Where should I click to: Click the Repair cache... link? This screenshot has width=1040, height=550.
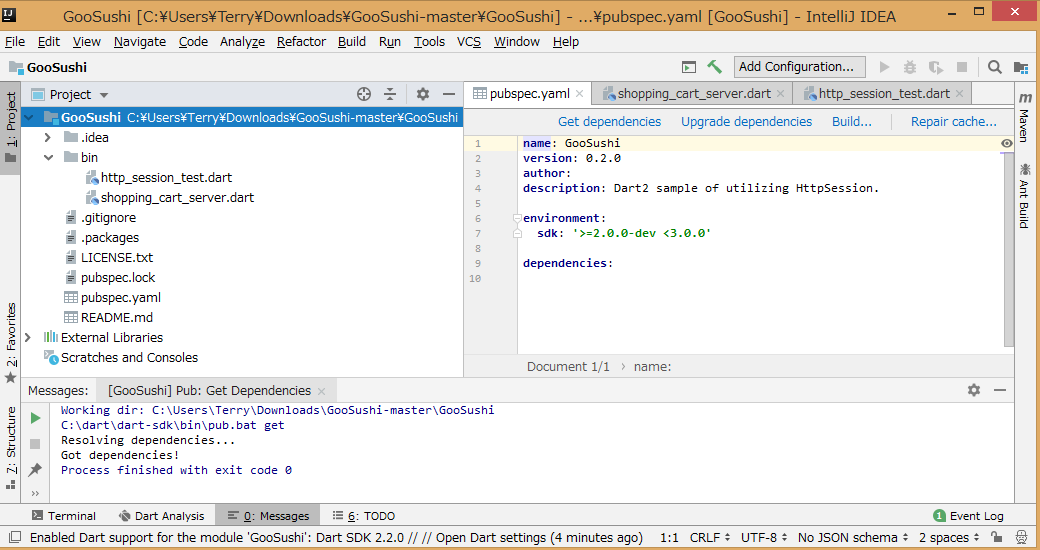954,121
